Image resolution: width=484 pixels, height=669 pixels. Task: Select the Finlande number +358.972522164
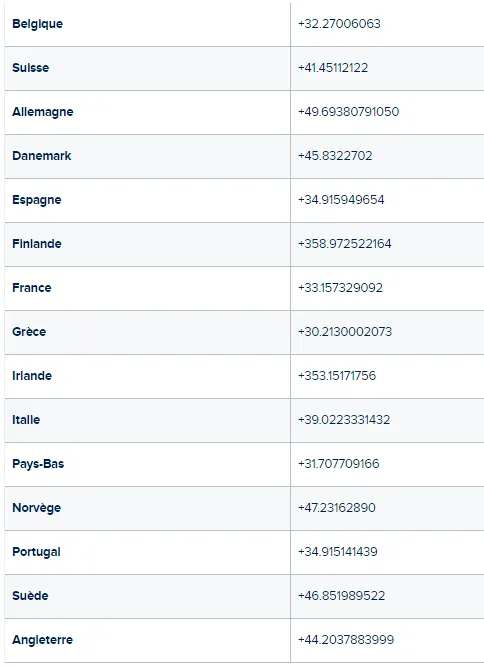pyautogui.click(x=345, y=244)
